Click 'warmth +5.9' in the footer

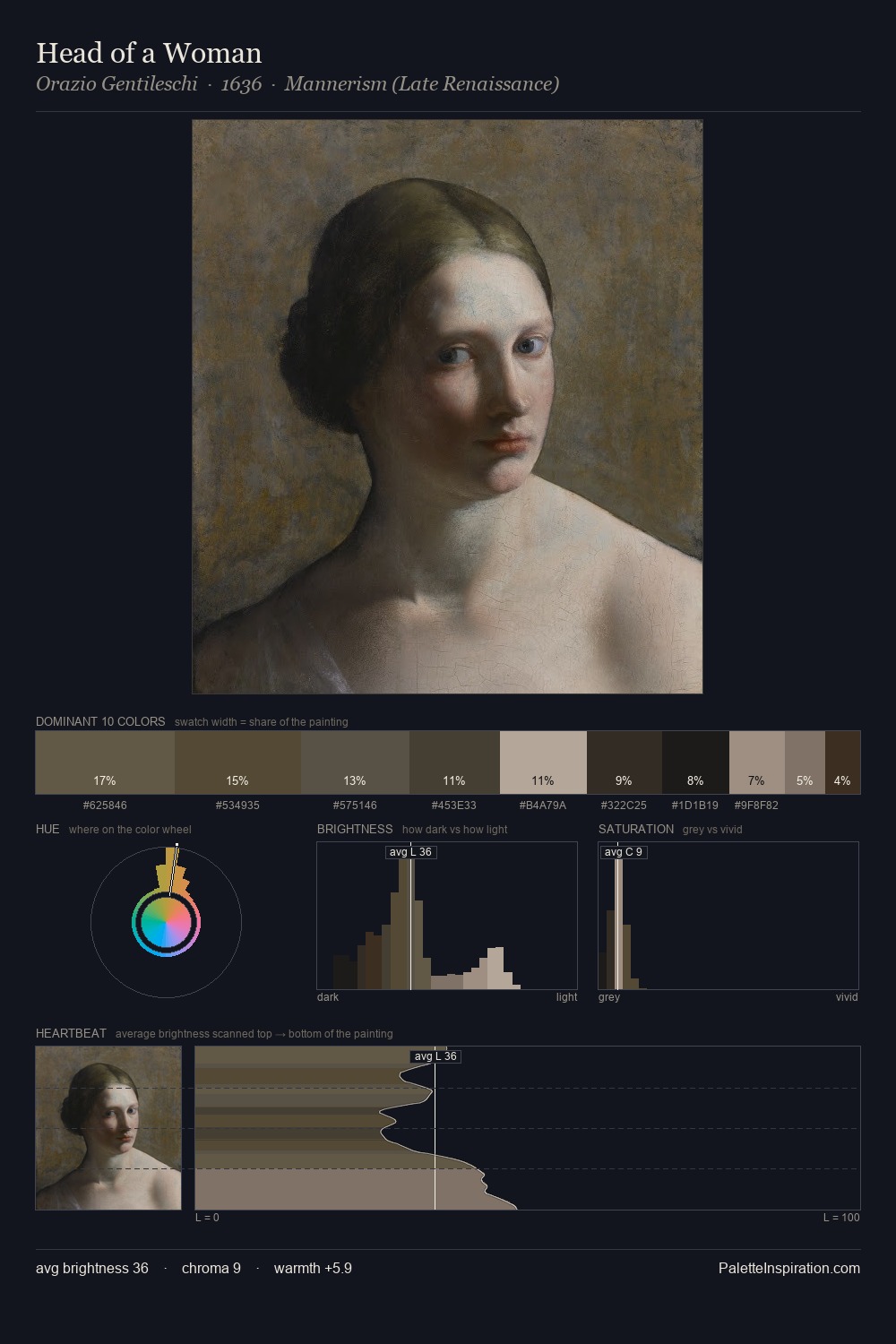click(313, 1268)
